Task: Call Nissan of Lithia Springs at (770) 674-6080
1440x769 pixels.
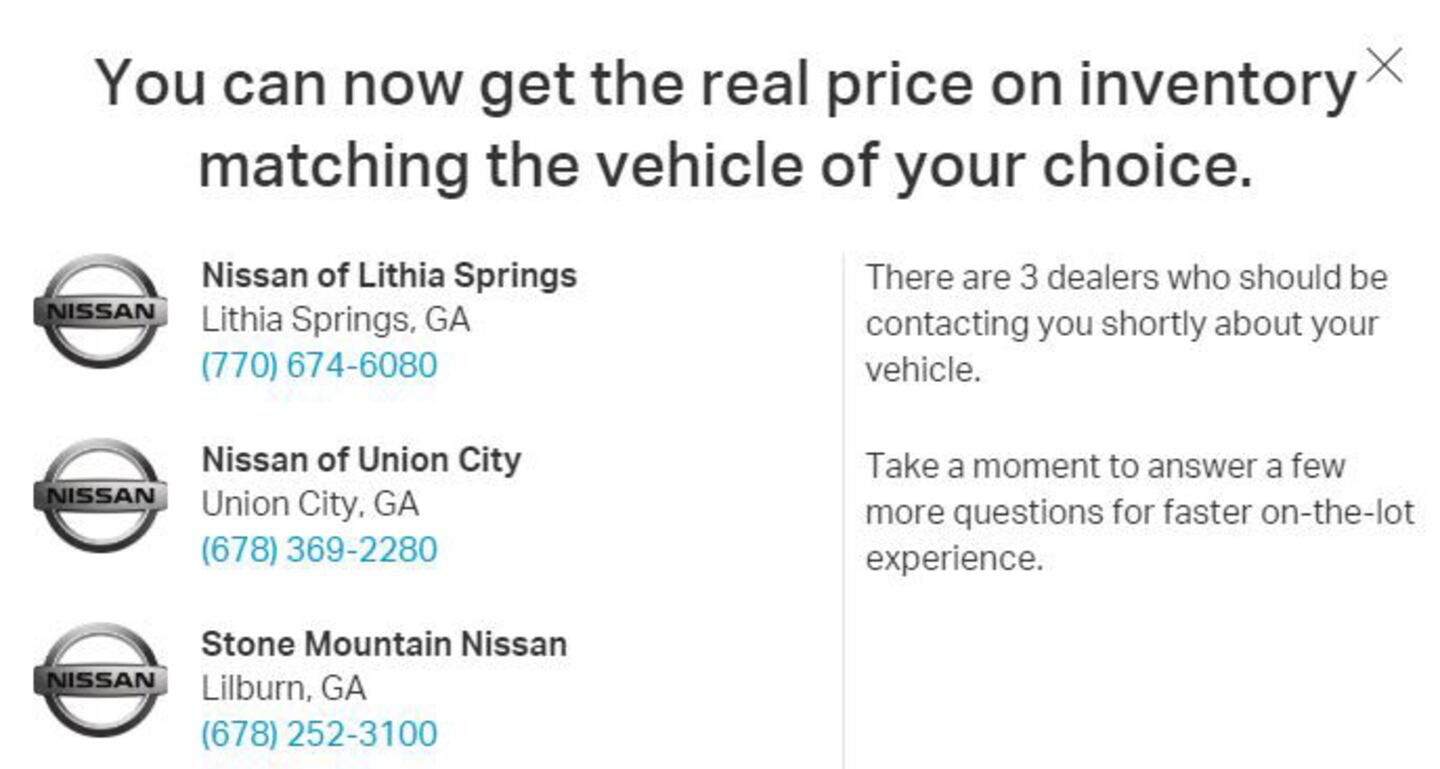Action: (x=319, y=365)
